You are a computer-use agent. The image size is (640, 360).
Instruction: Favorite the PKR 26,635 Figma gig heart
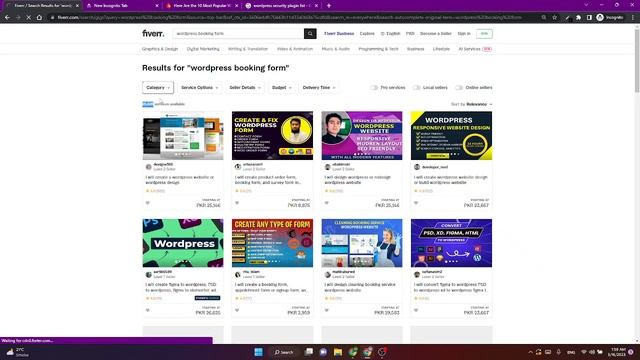(148, 310)
